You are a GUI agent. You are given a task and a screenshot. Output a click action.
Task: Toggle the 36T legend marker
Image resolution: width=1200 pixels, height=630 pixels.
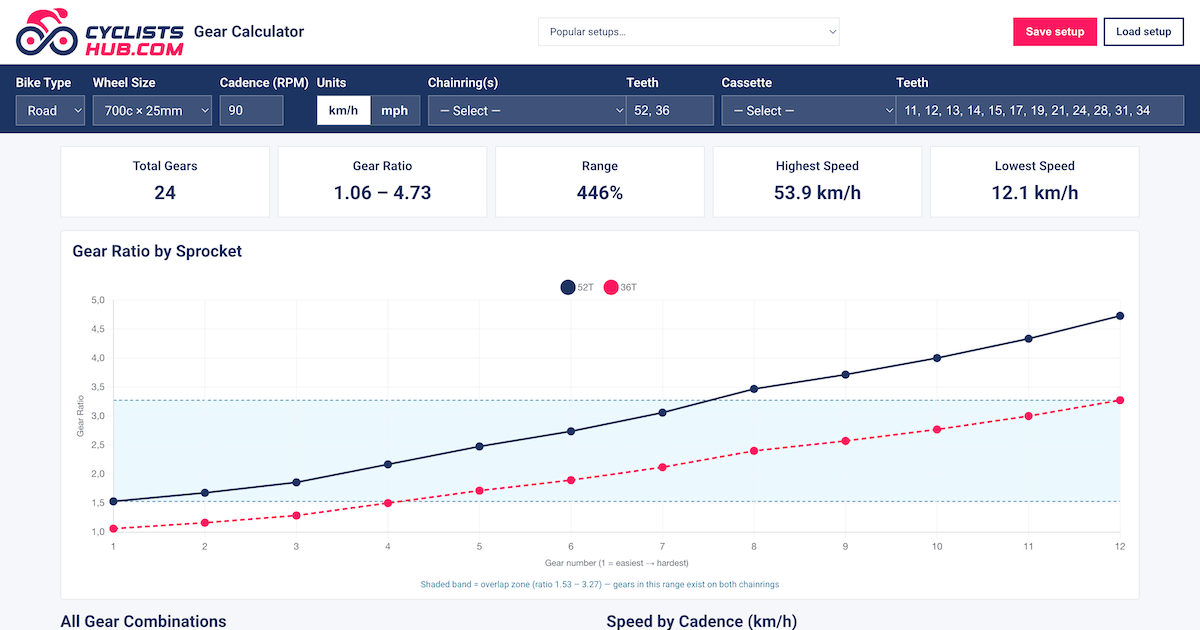pos(611,288)
